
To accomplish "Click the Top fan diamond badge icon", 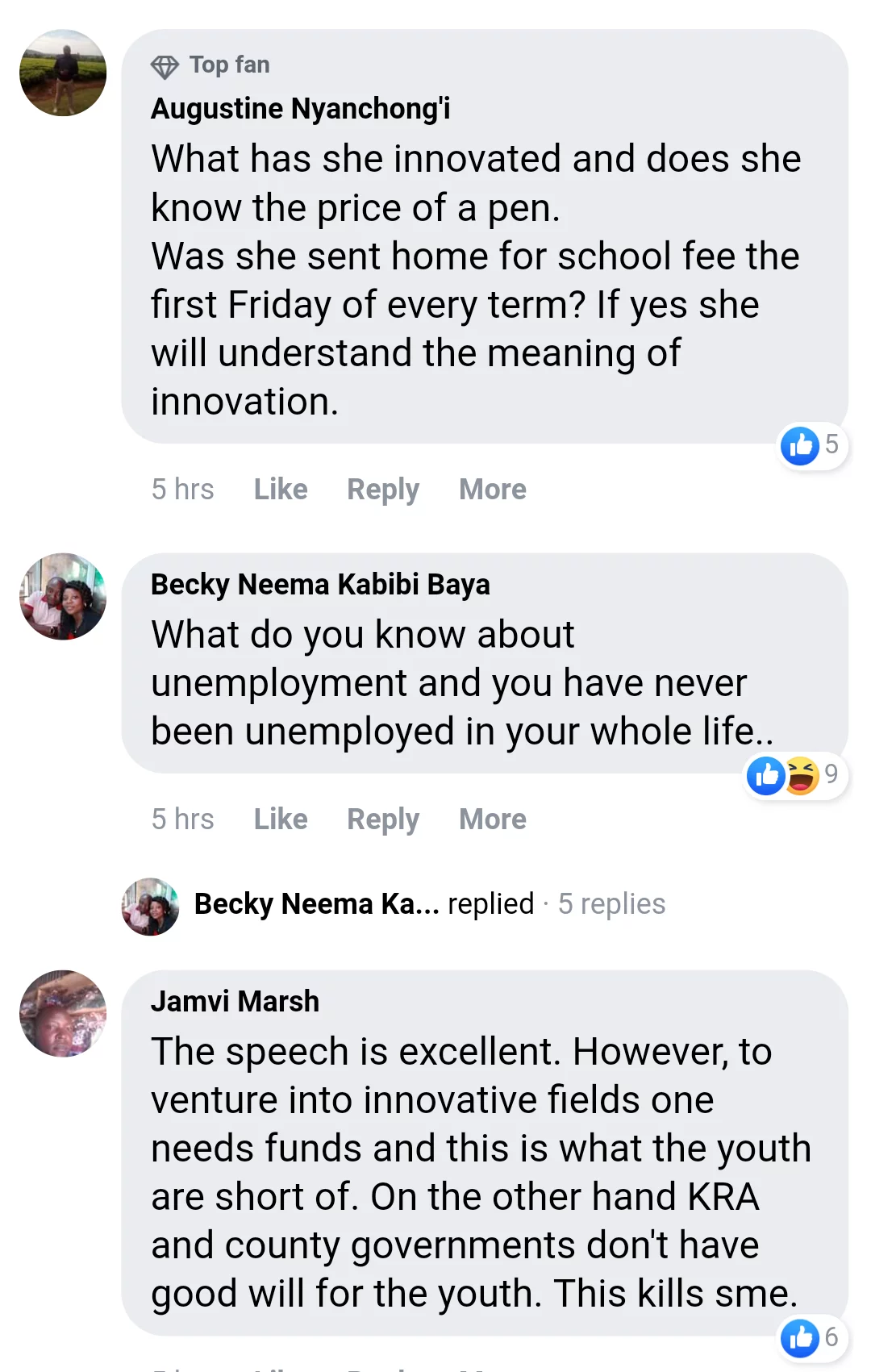I will [x=165, y=66].
